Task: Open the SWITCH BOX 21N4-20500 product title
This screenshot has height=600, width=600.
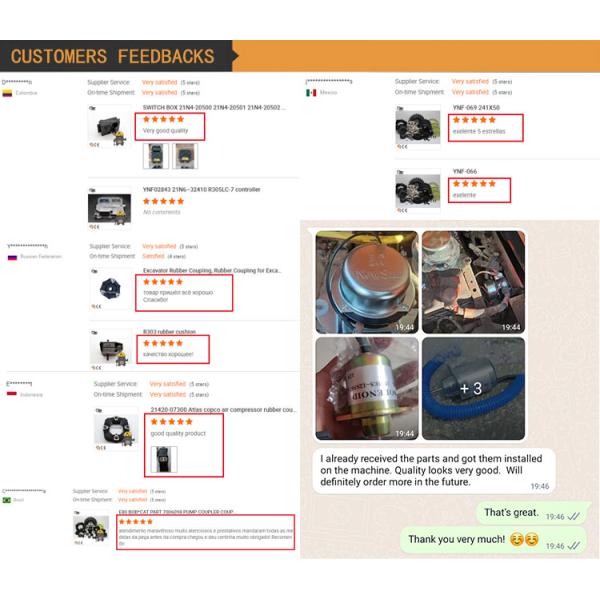Action: pos(214,108)
